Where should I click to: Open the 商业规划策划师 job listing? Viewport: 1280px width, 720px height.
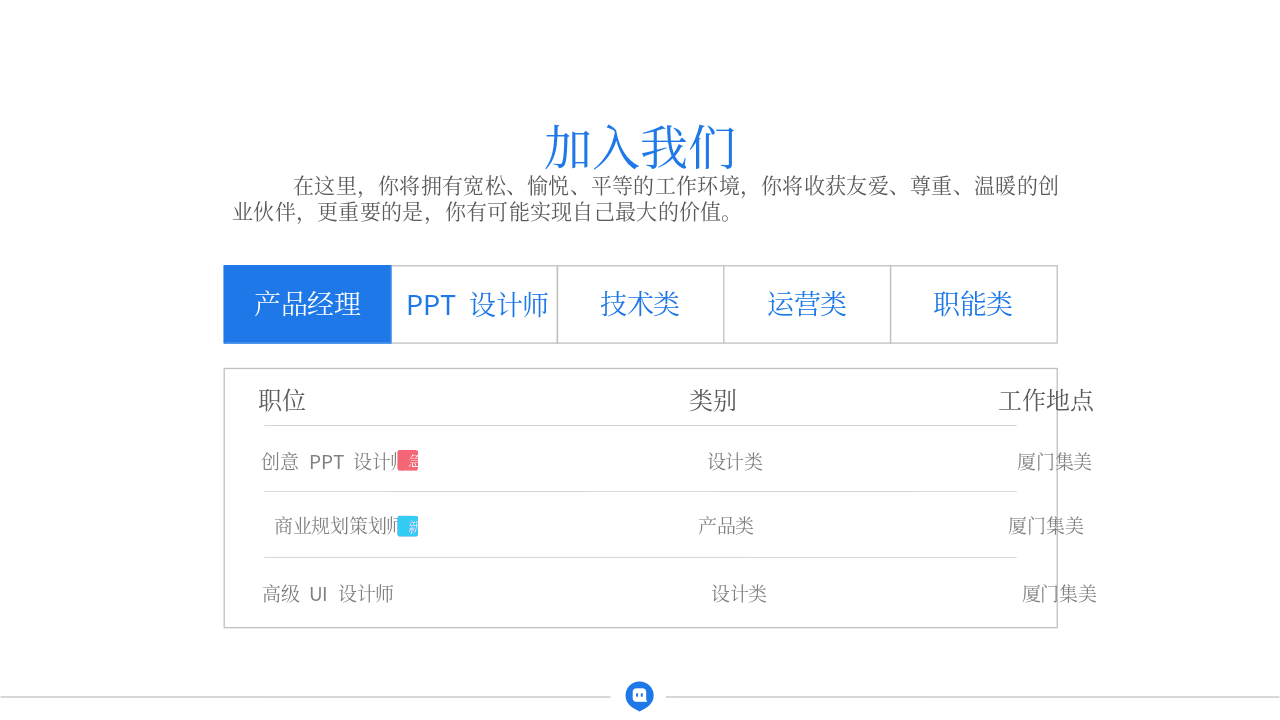pos(336,526)
